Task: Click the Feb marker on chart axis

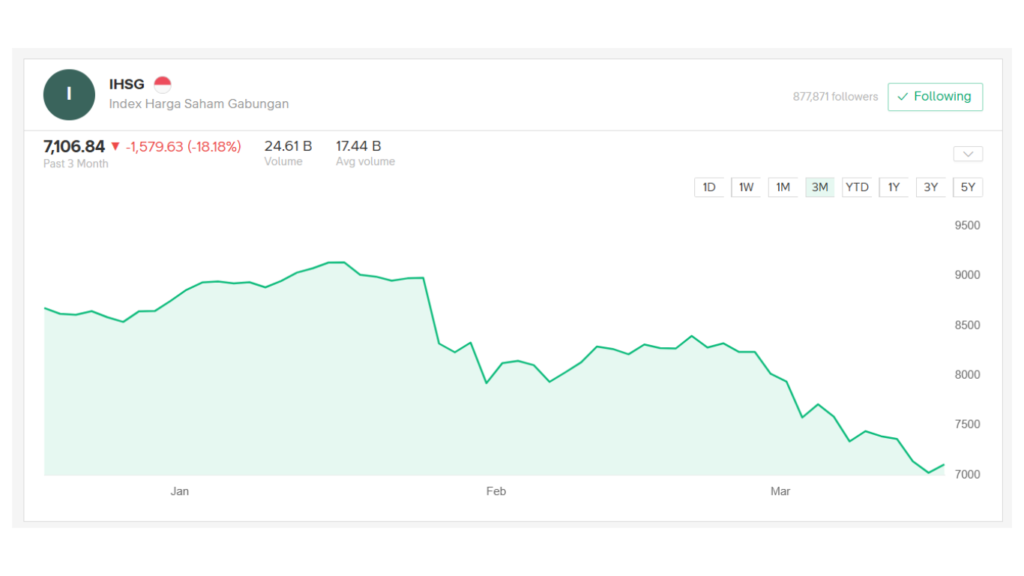Action: pyautogui.click(x=496, y=491)
